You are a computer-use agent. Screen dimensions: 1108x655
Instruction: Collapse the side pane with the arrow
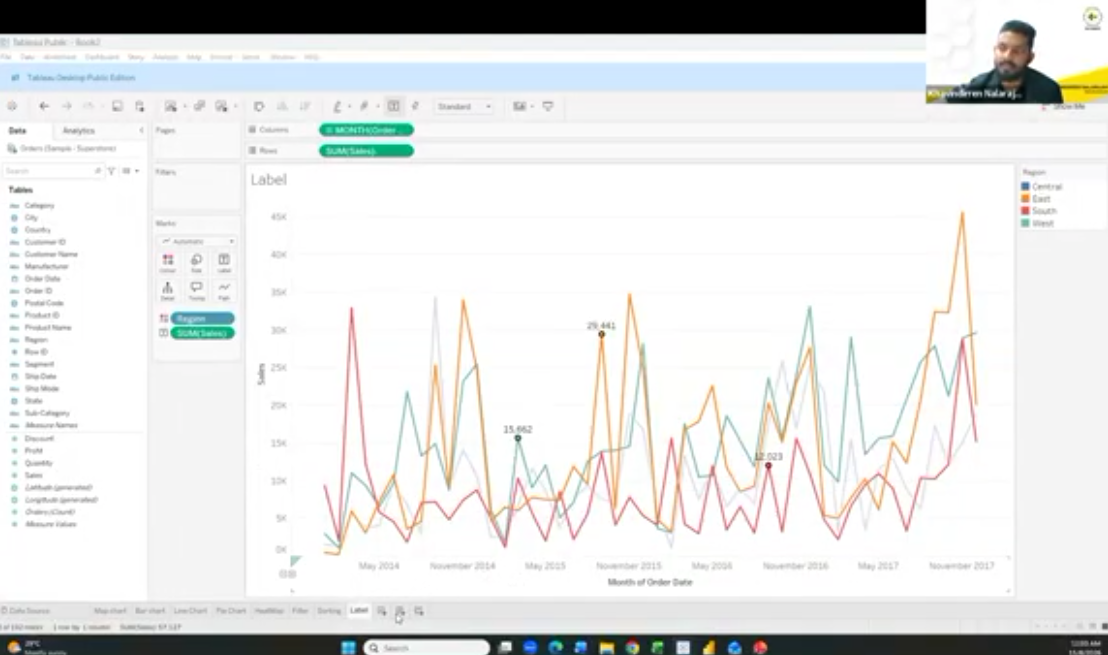point(141,131)
